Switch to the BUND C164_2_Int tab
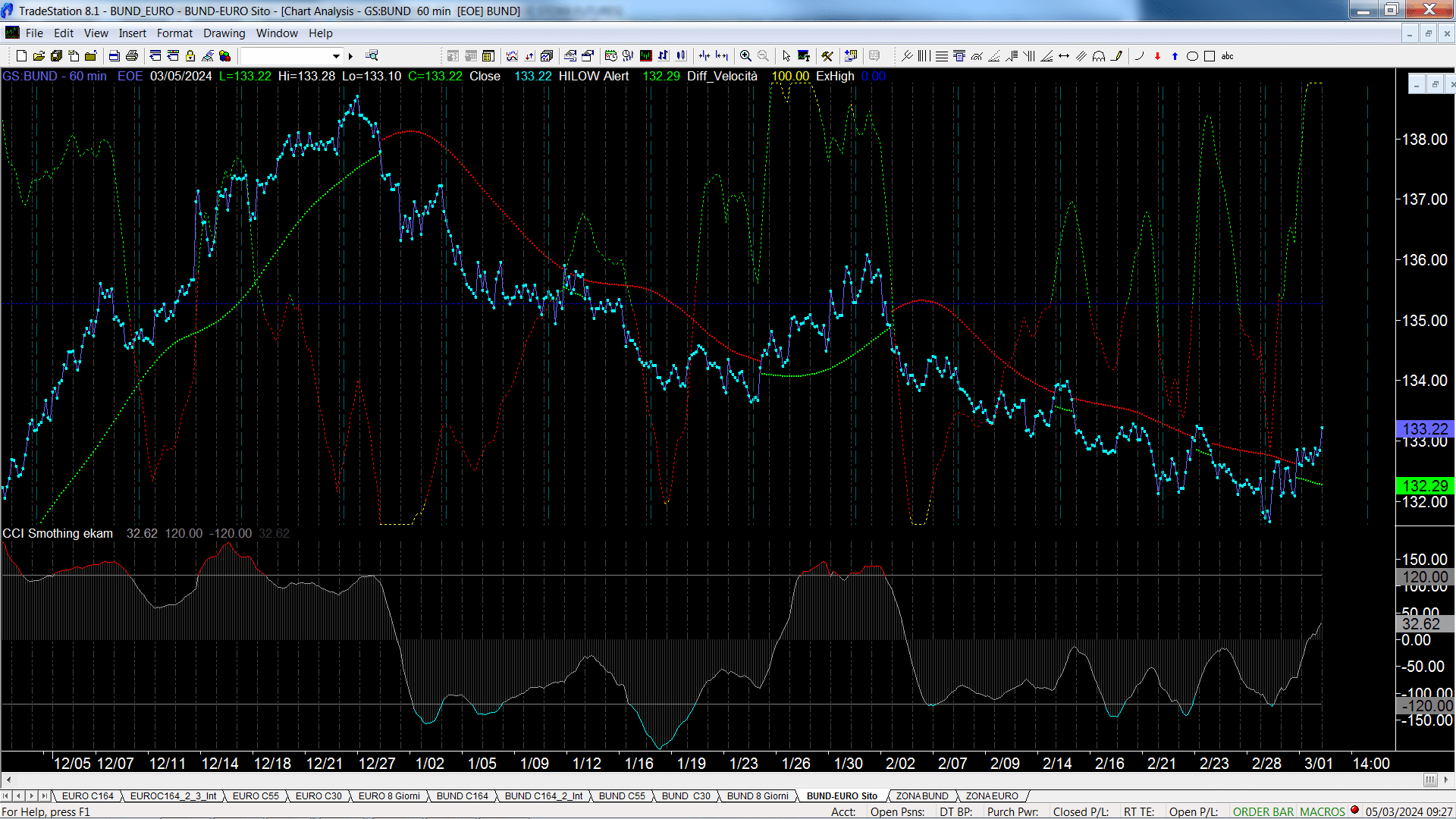 (543, 795)
